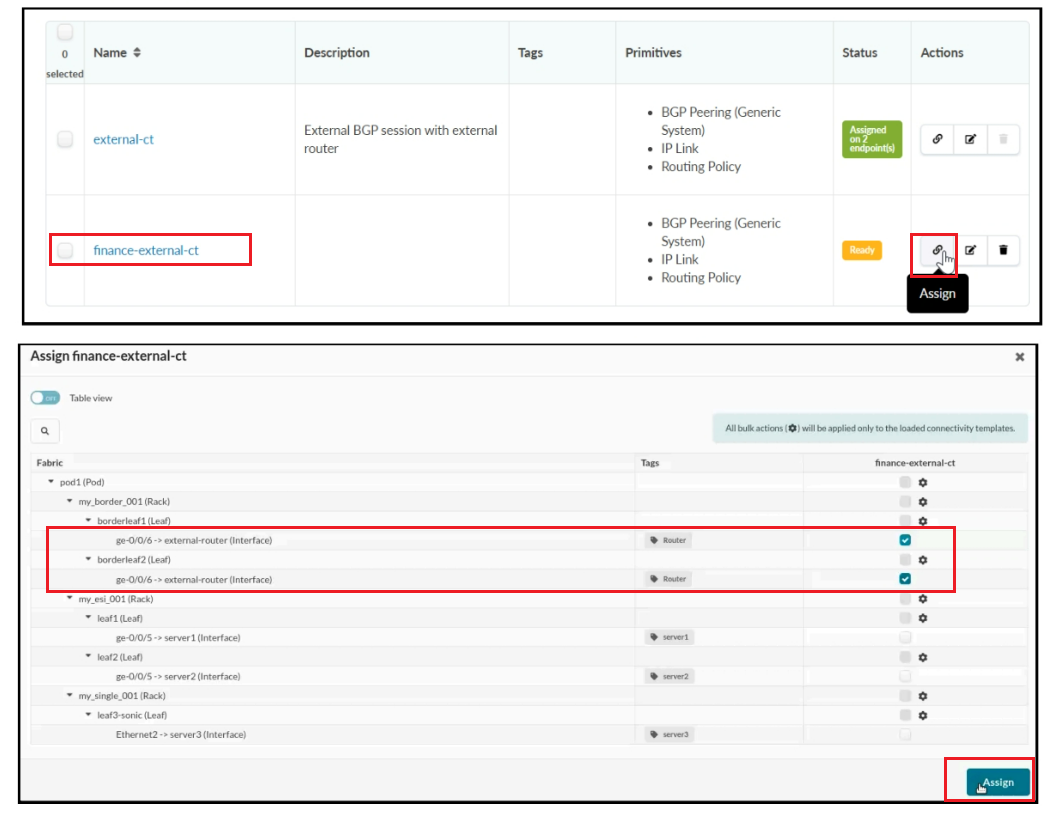Click edit icon for finance-external-ct row
1050x814 pixels.
click(970, 251)
